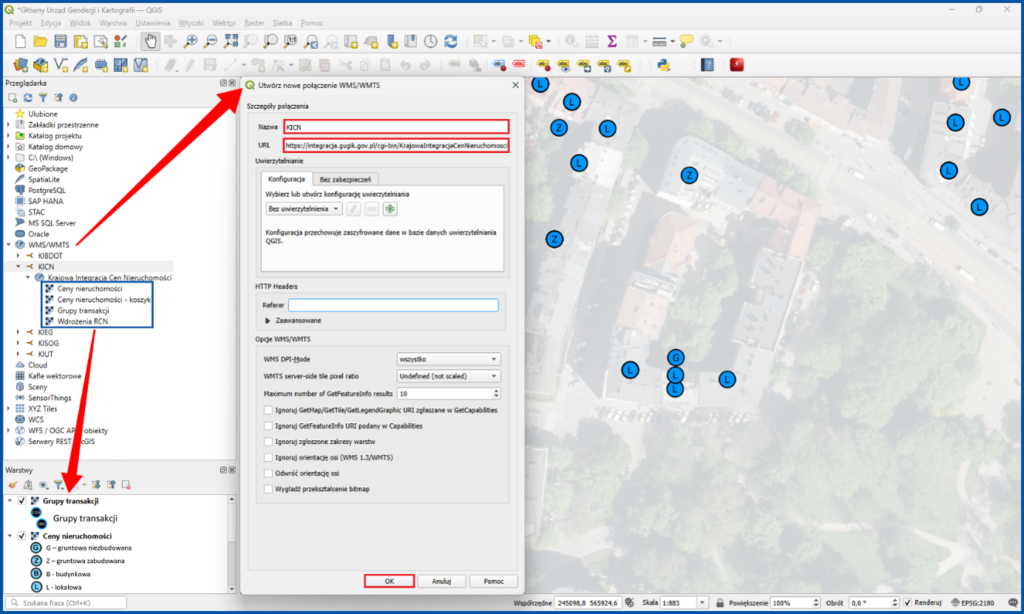This screenshot has width=1024, height=614.
Task: Open the Bez uwierzytelnienia dropdown
Action: click(x=304, y=209)
